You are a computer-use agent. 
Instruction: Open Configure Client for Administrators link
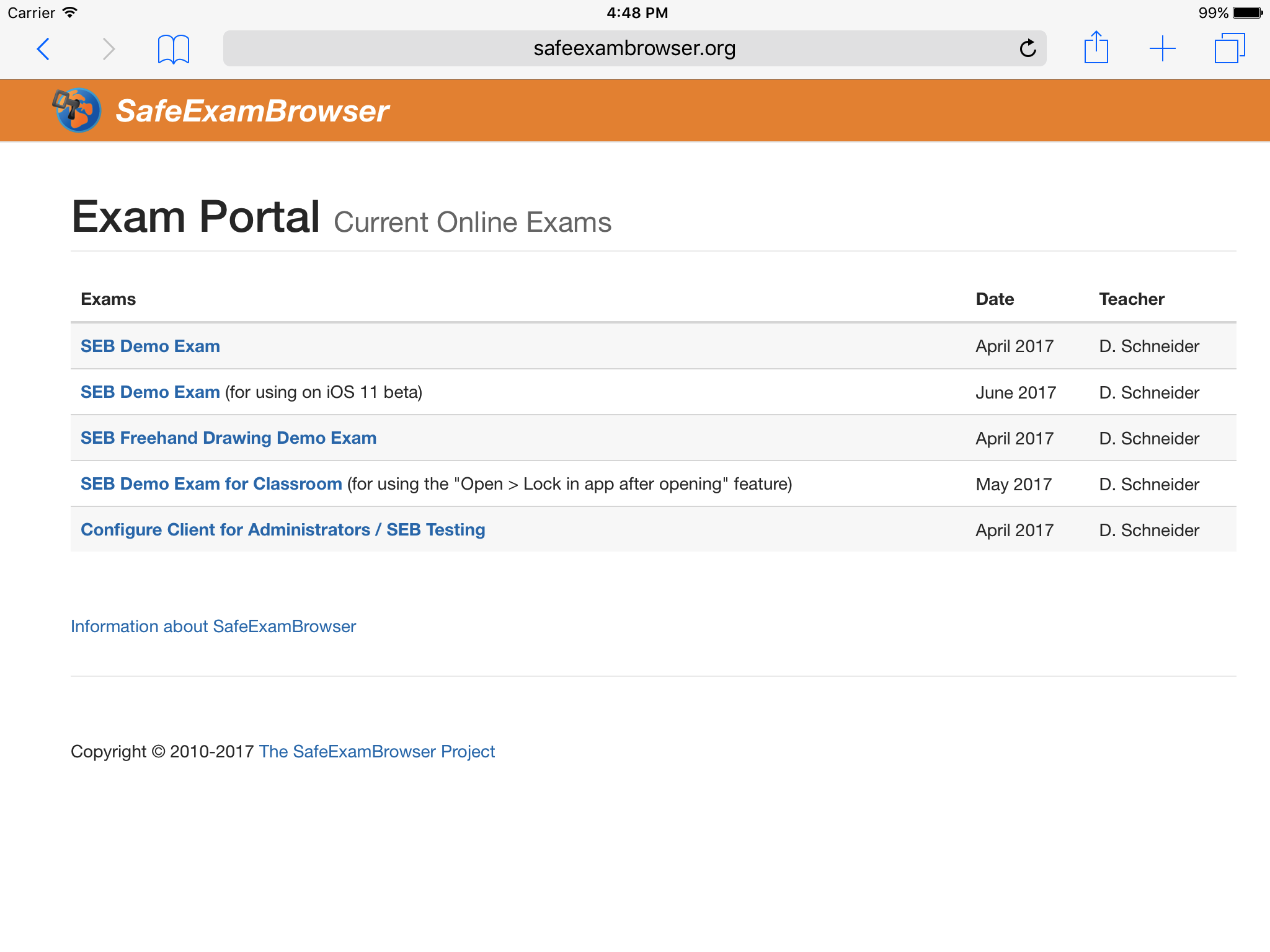tap(283, 530)
